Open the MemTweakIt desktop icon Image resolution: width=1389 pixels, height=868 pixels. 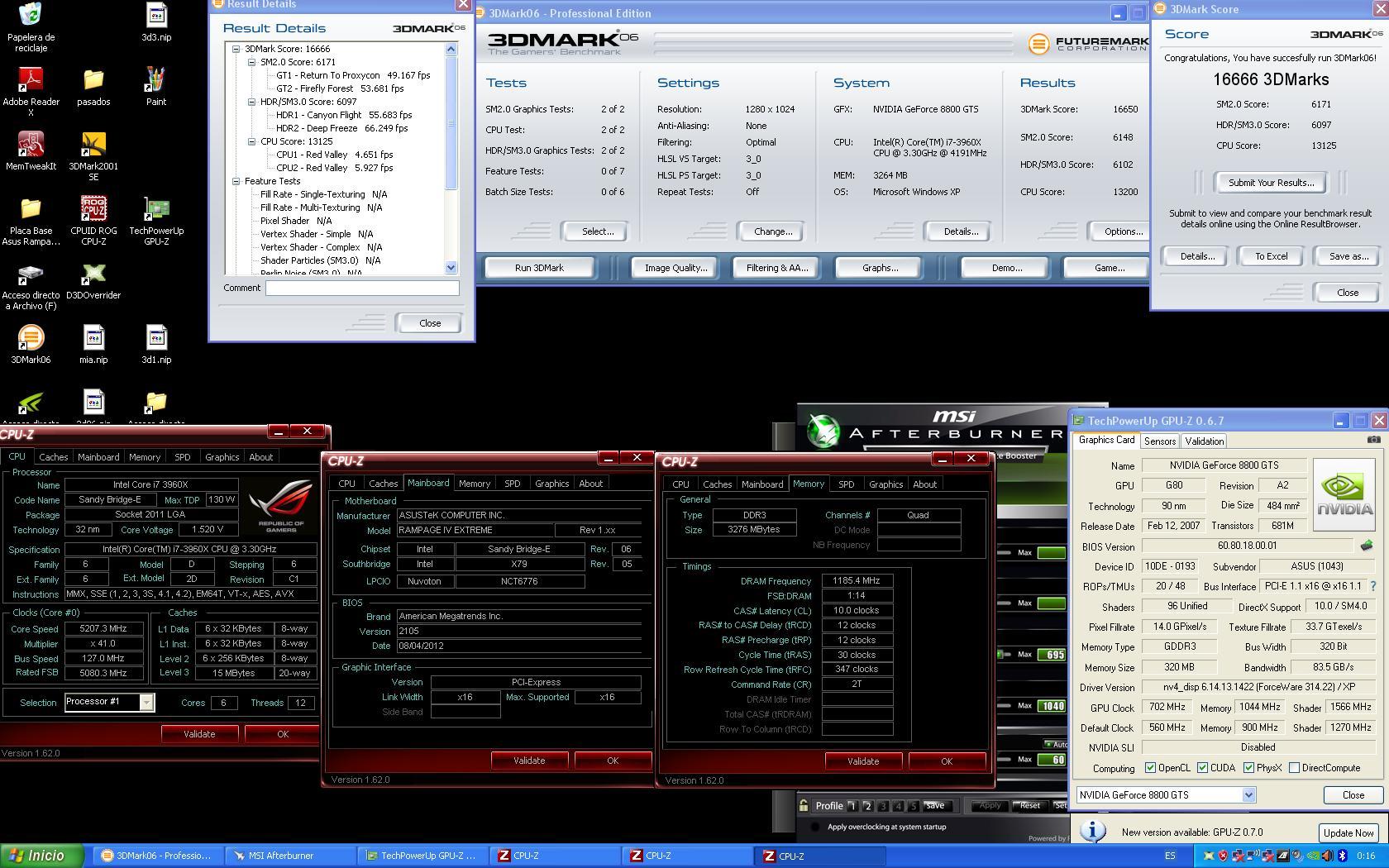(x=31, y=151)
